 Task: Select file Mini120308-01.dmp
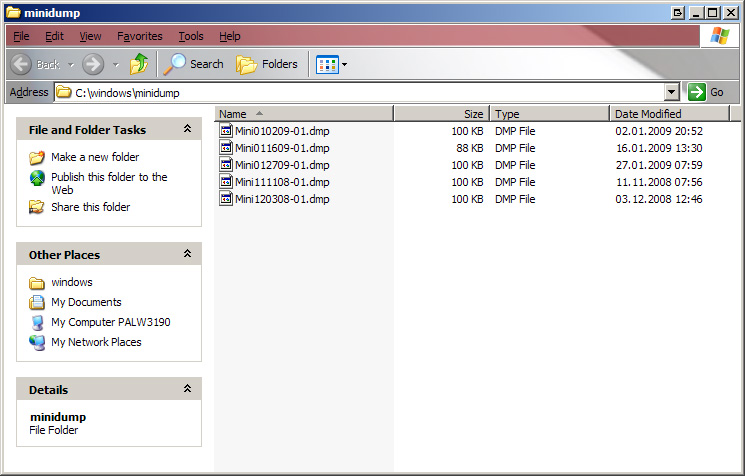pos(282,200)
